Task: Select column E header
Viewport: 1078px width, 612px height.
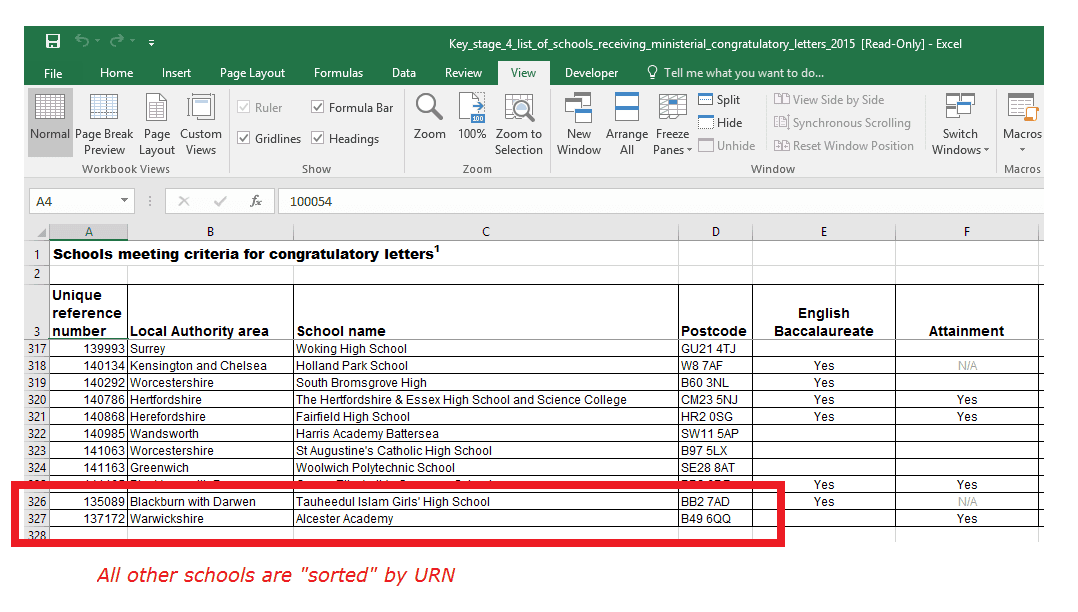Action: pyautogui.click(x=824, y=232)
